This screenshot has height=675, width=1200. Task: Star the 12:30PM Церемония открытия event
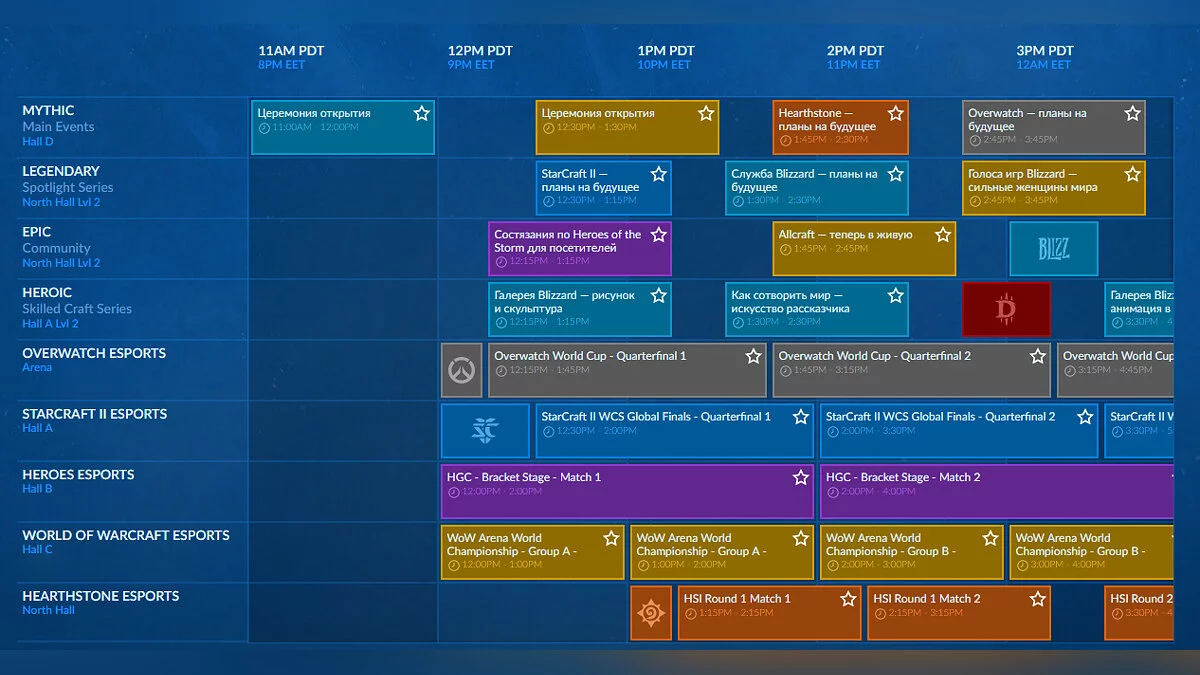pos(706,113)
